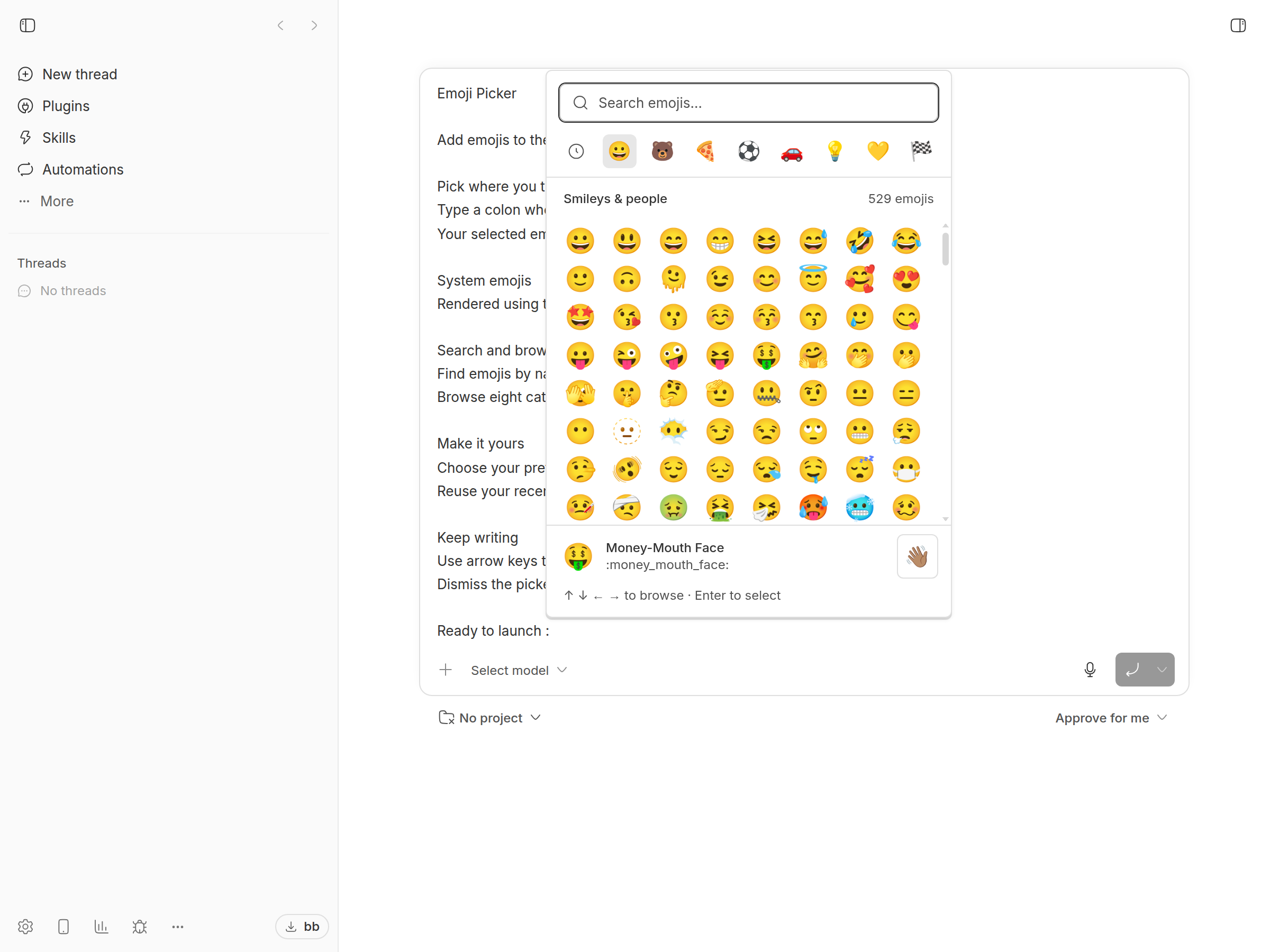Open Automations in the sidebar
The width and height of the screenshot is (1270, 952).
(x=71, y=169)
